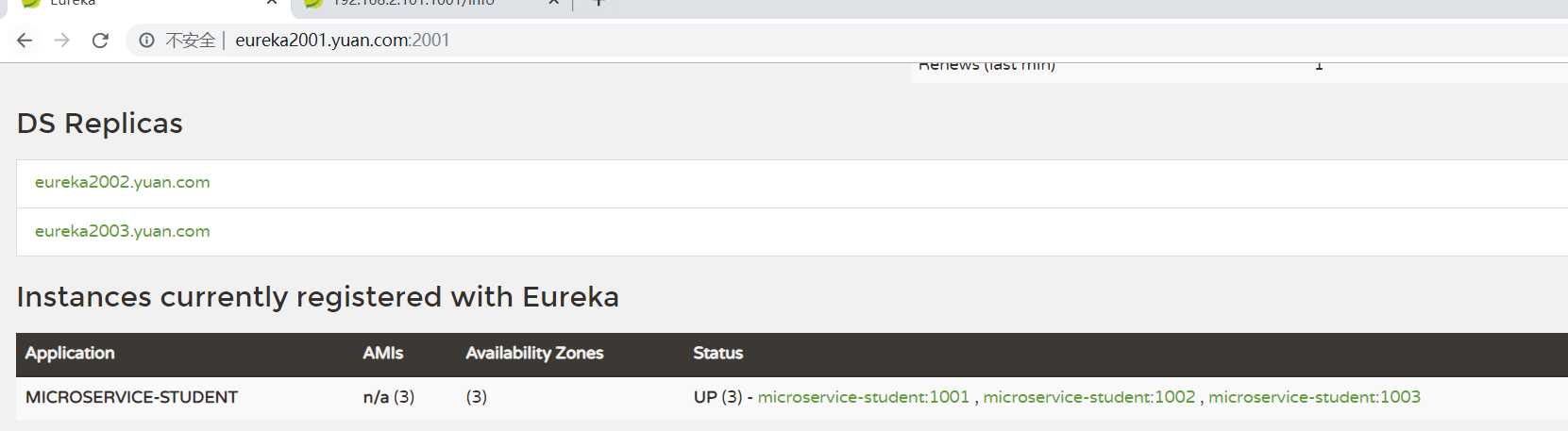This screenshot has width=1568, height=431.
Task: Focus the address bar showing eureka2001.yuan.com:2001
Action: click(x=850, y=41)
